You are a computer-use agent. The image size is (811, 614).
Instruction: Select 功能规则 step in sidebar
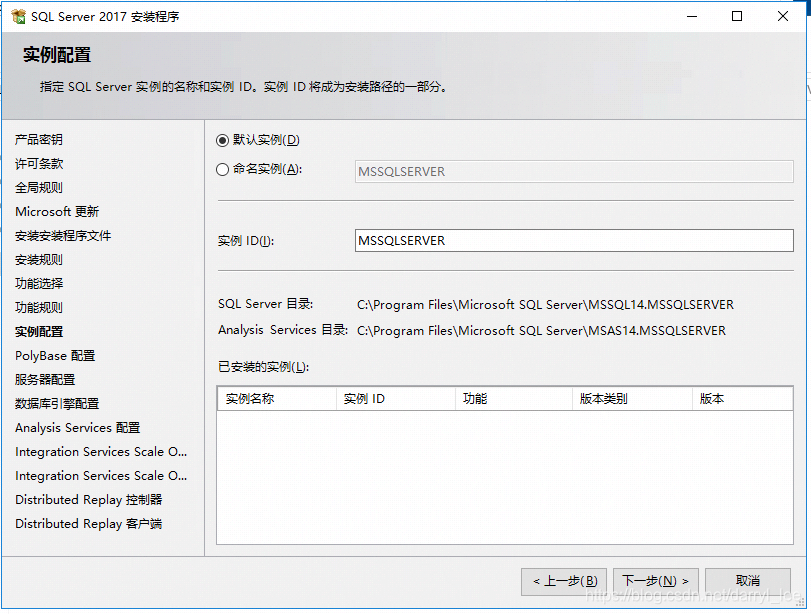(39, 308)
